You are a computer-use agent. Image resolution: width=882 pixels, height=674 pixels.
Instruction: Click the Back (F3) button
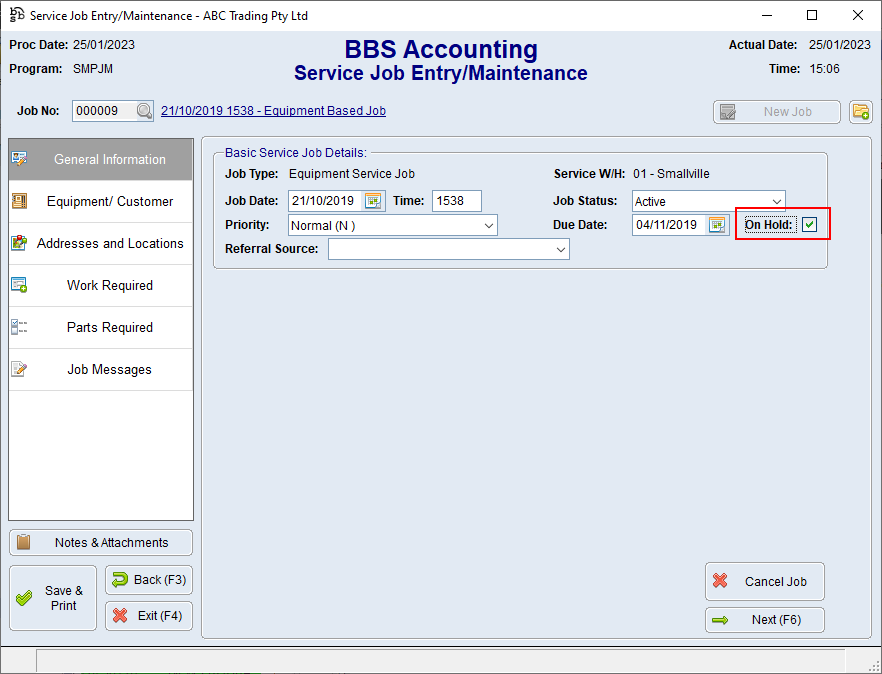[x=148, y=580]
